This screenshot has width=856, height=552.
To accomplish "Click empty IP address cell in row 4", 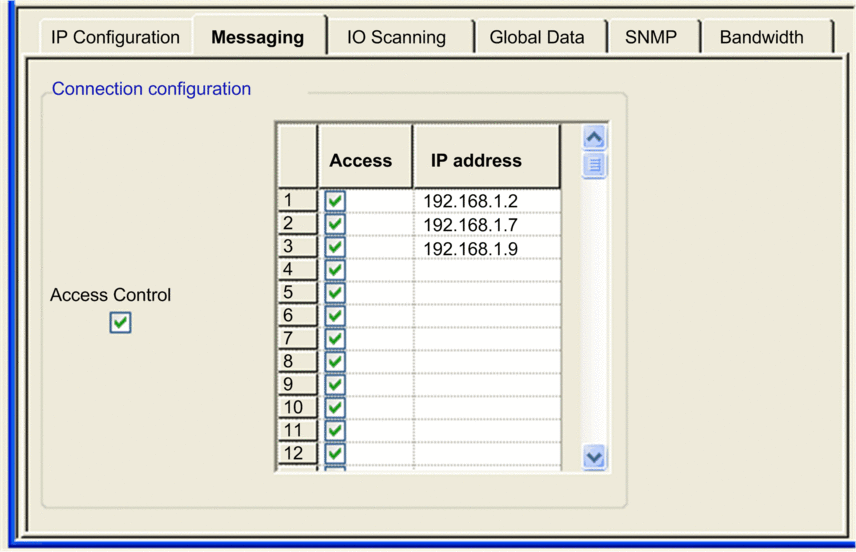I will (486, 270).
